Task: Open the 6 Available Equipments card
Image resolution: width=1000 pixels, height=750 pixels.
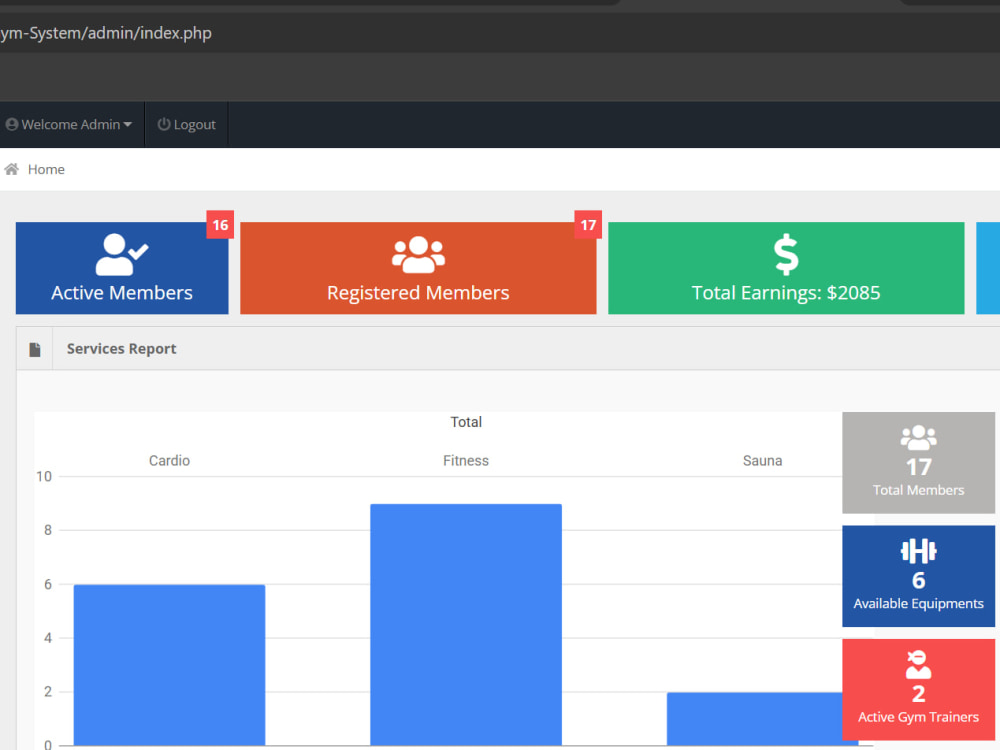Action: 918,576
